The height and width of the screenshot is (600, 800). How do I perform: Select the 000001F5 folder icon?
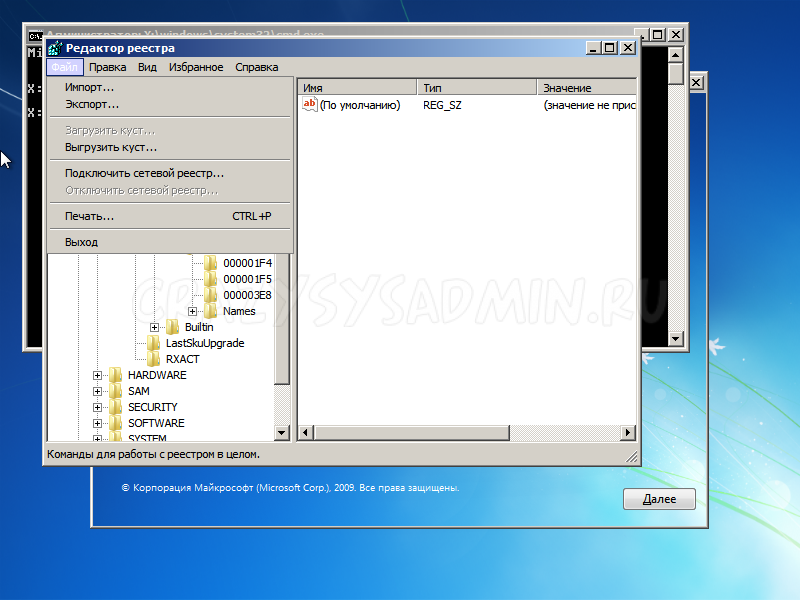(x=210, y=279)
